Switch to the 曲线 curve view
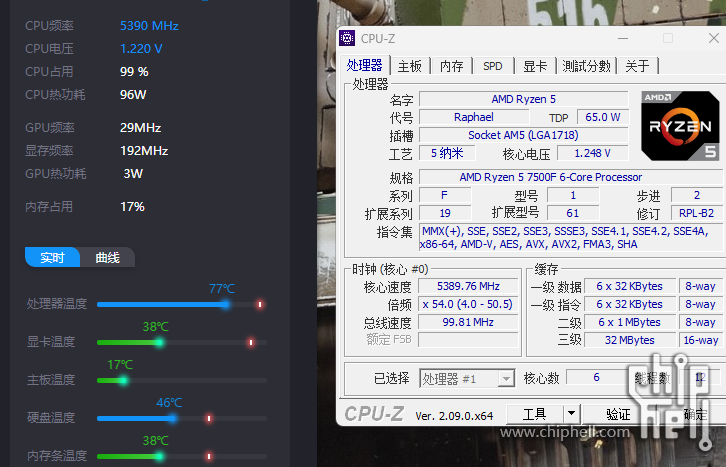 coord(107,257)
